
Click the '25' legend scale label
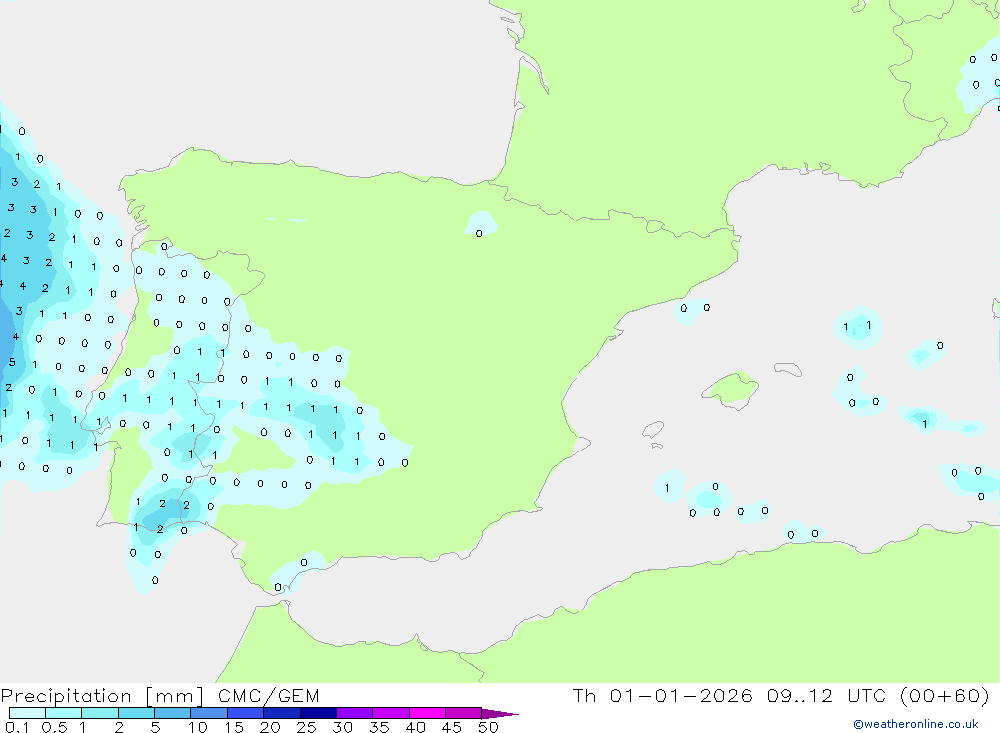point(307,727)
